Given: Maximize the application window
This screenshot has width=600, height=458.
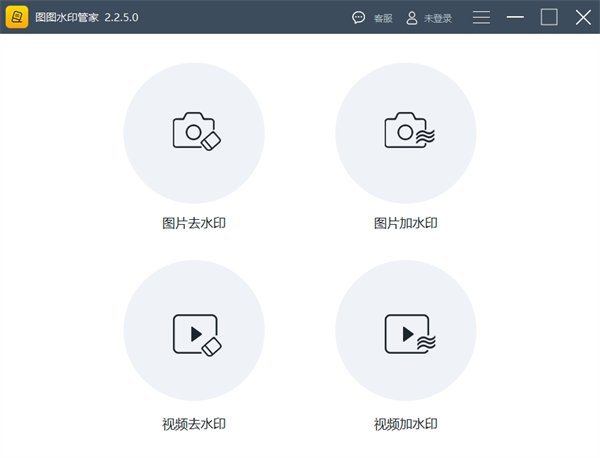Looking at the screenshot, I should pos(549,17).
